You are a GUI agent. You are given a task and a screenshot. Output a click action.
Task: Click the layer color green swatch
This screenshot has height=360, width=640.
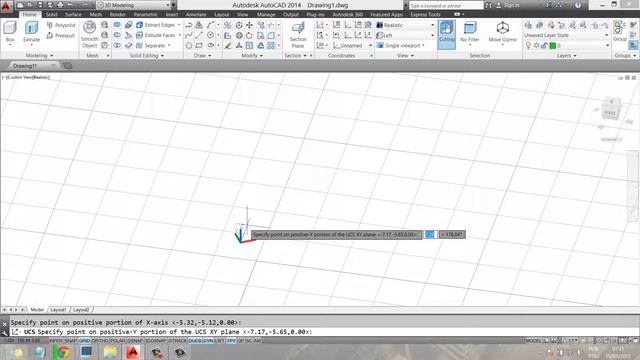click(x=553, y=46)
